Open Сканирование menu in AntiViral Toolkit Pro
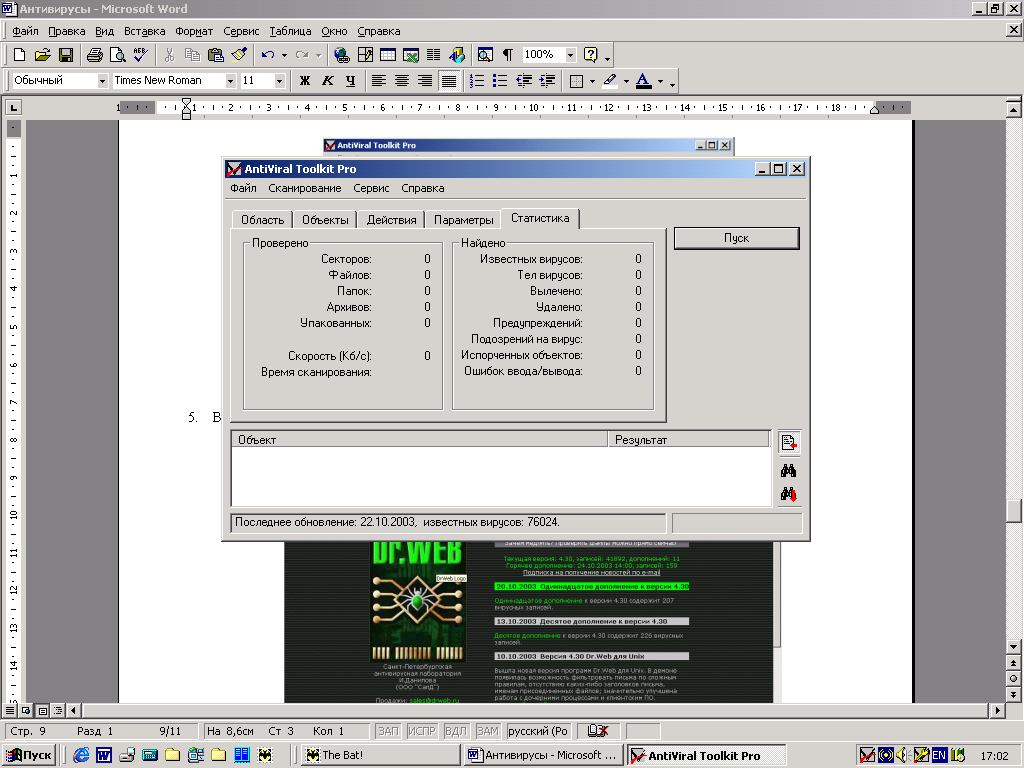 click(x=304, y=188)
